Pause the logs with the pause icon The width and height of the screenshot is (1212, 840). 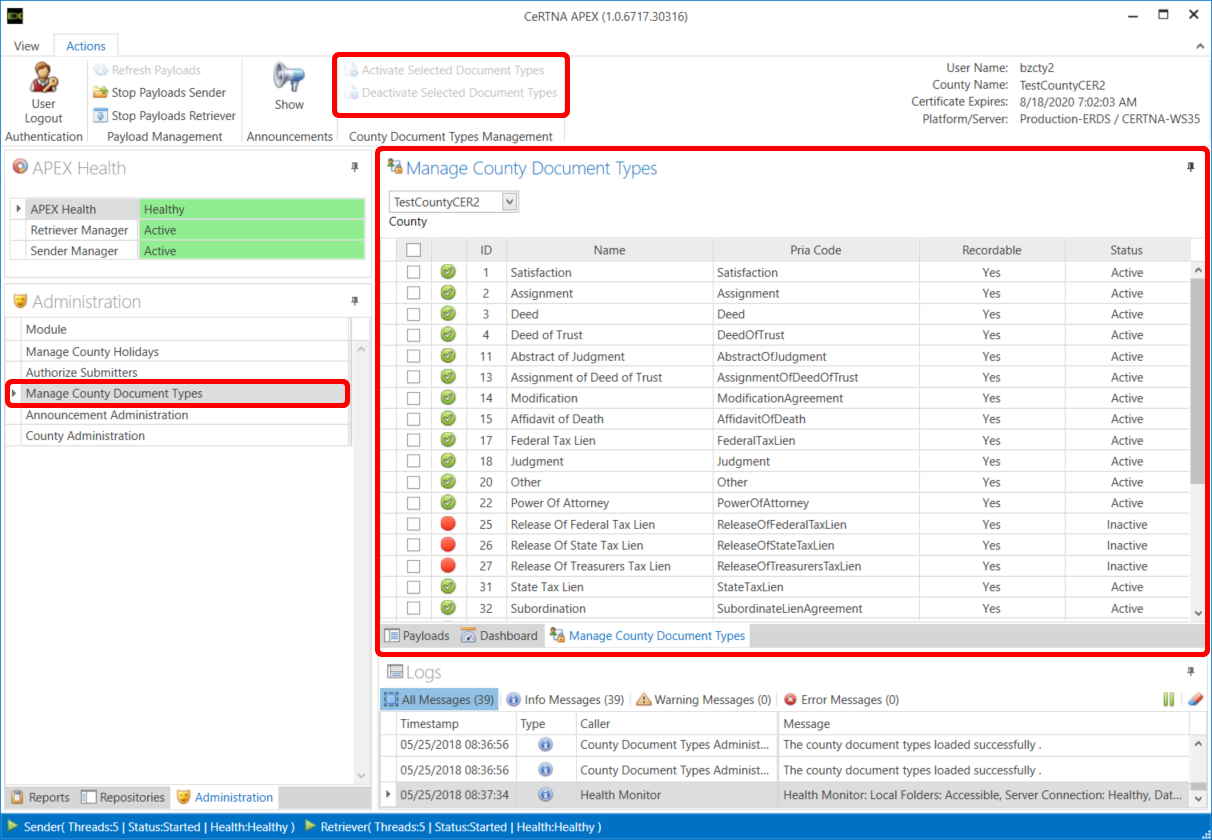point(1169,700)
